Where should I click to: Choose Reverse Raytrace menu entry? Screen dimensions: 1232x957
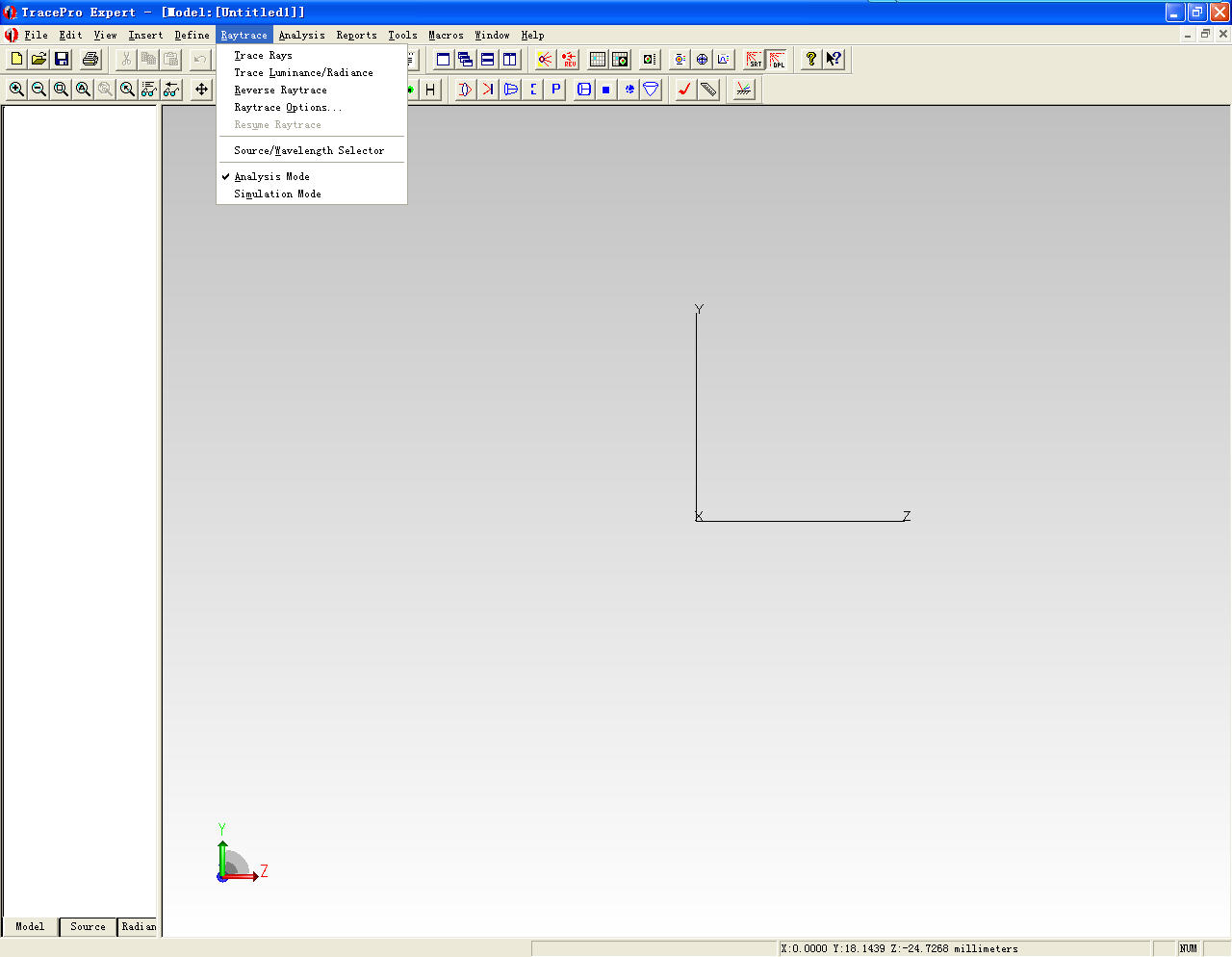pos(312,91)
